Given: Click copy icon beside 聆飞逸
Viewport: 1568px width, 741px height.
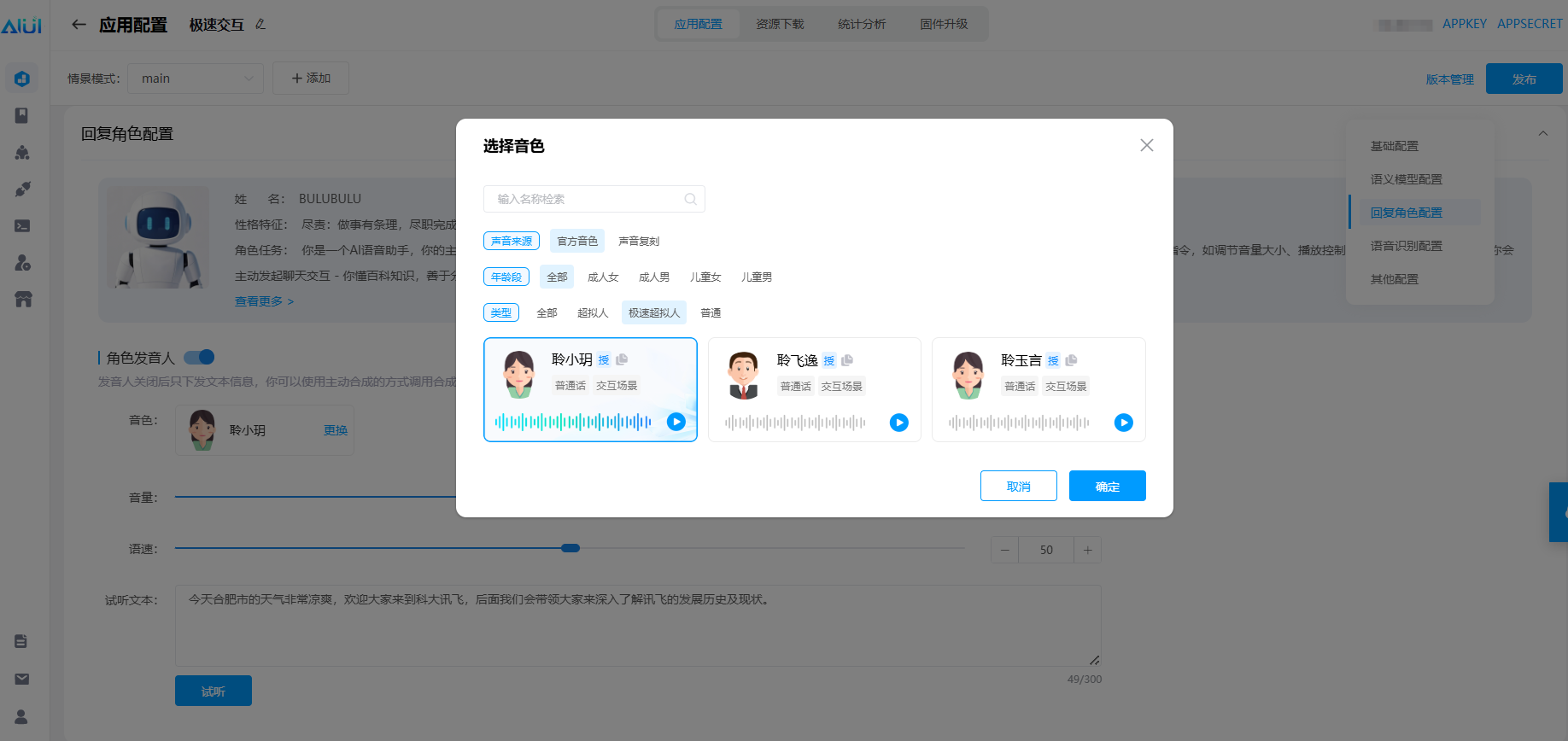Looking at the screenshot, I should [847, 360].
